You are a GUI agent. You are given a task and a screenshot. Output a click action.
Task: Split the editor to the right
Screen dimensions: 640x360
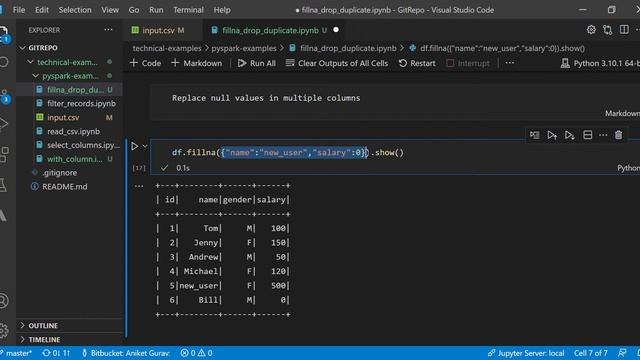coord(624,29)
